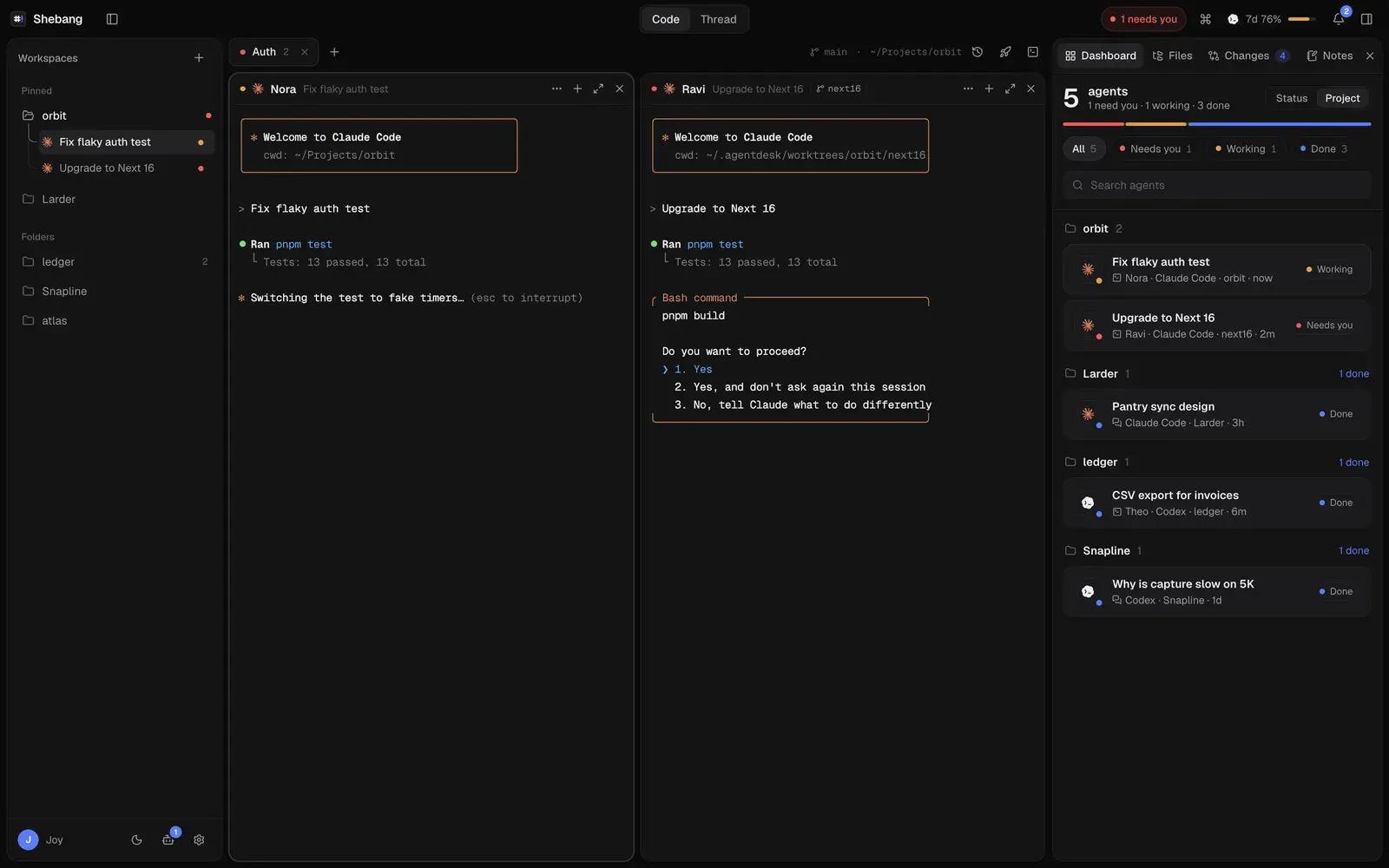Screen dimensions: 1389x868
Task: Click the Search agents field
Action: pos(1216,185)
